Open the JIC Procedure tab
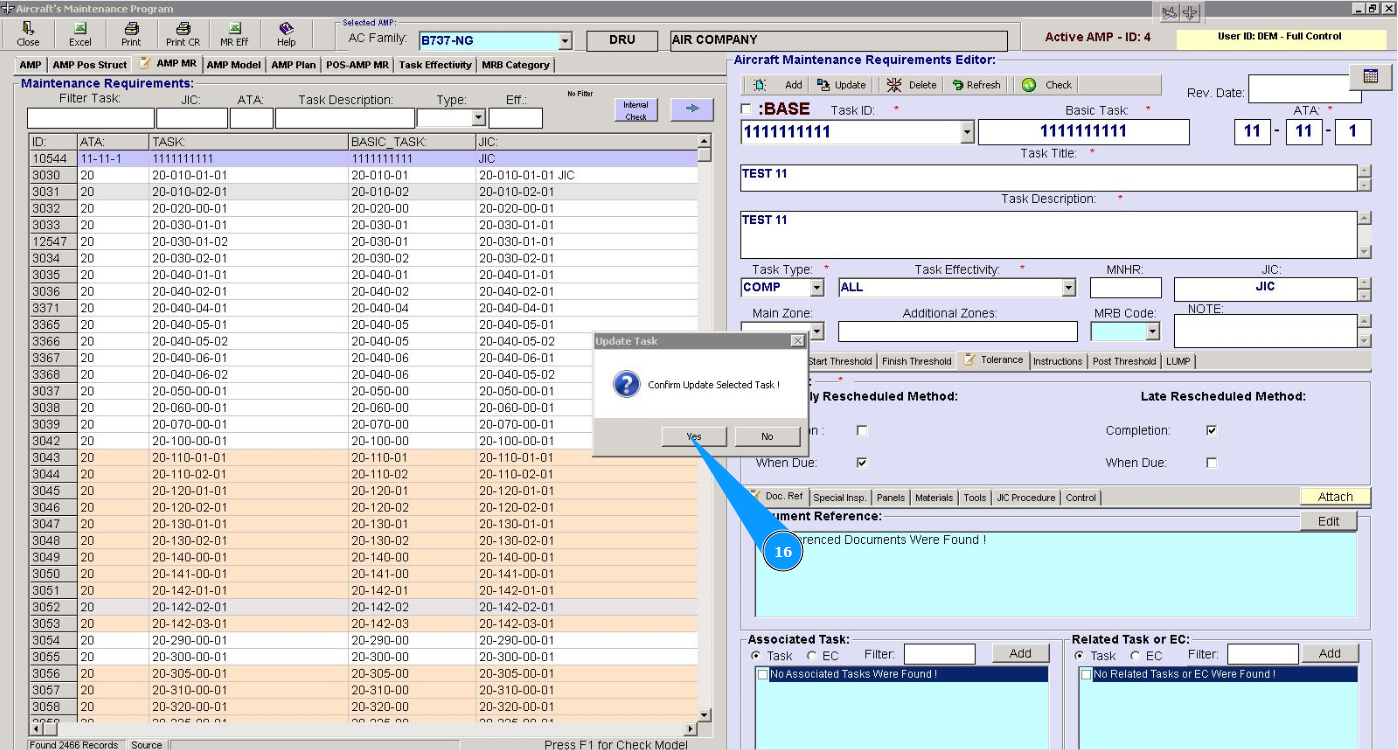 click(x=1025, y=497)
